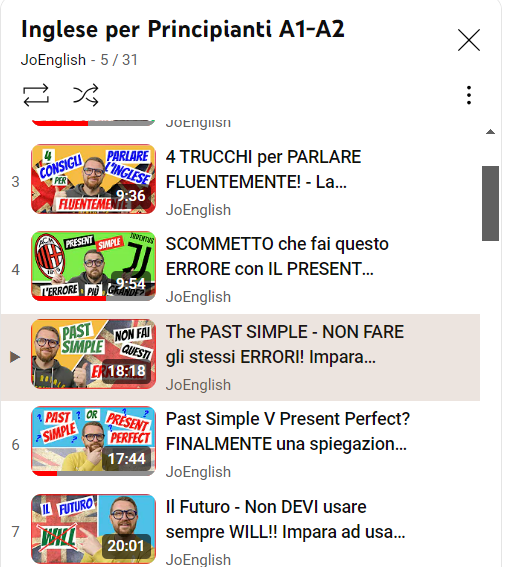Open Past Simple V Present Perfect thumbnail
The height and width of the screenshot is (567, 508).
click(93, 441)
